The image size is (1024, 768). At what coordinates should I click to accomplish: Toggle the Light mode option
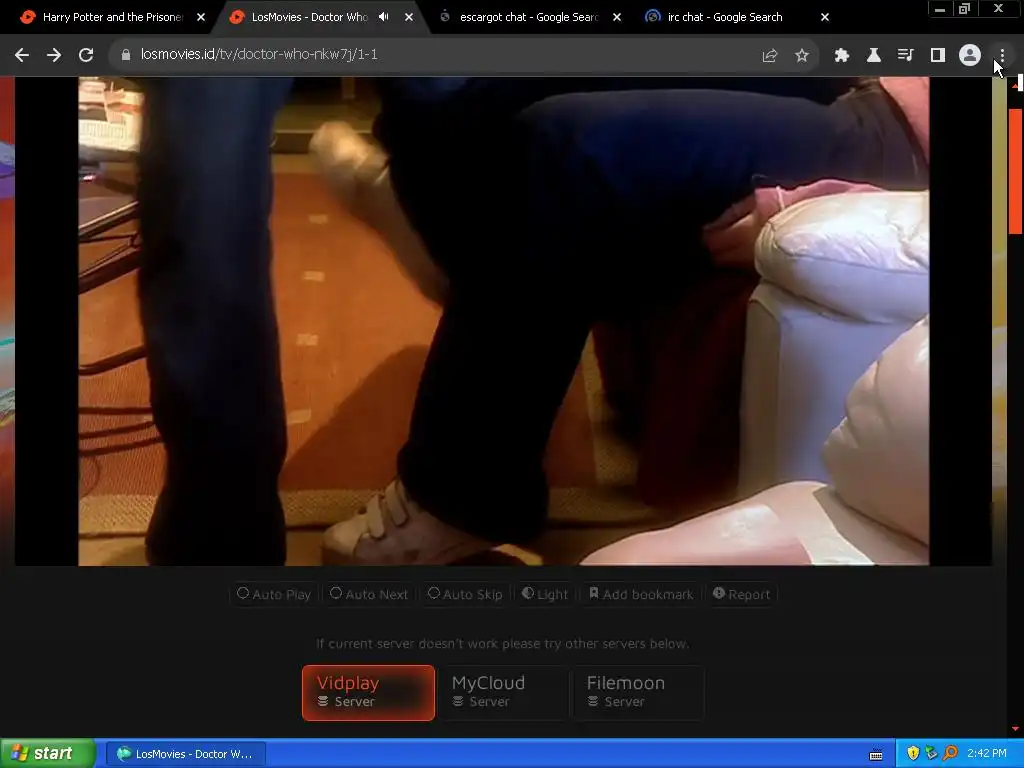click(x=545, y=594)
